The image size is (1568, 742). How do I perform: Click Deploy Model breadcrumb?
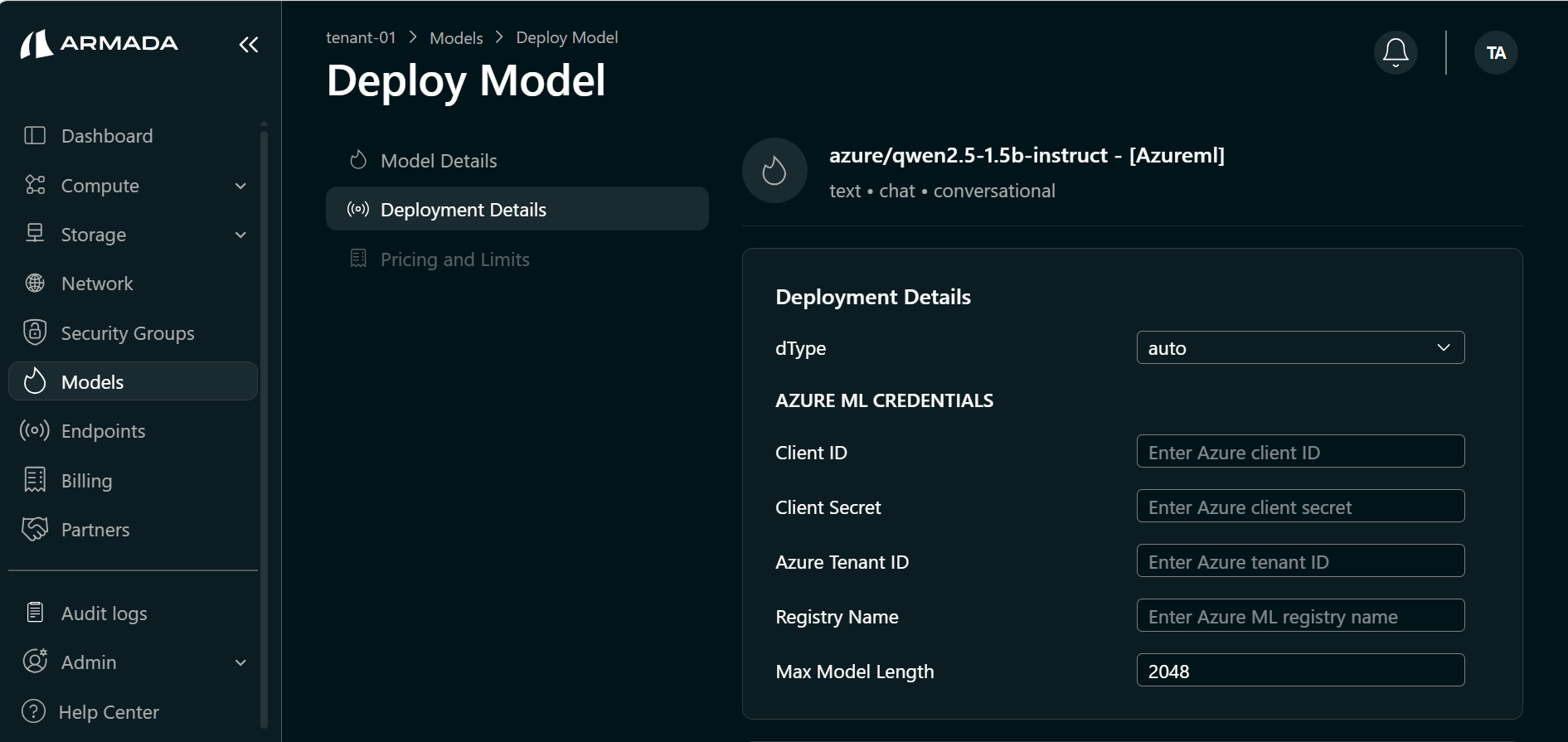[567, 37]
